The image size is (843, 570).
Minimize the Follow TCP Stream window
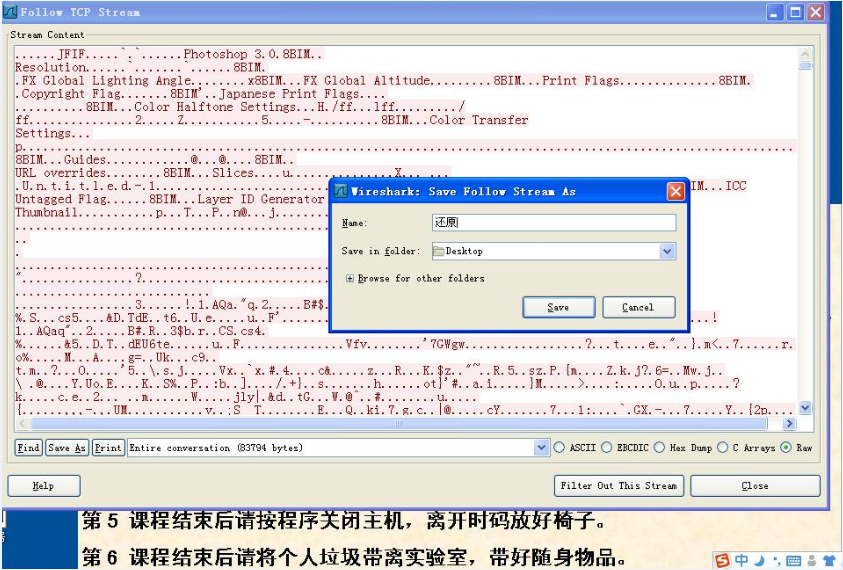(x=775, y=12)
